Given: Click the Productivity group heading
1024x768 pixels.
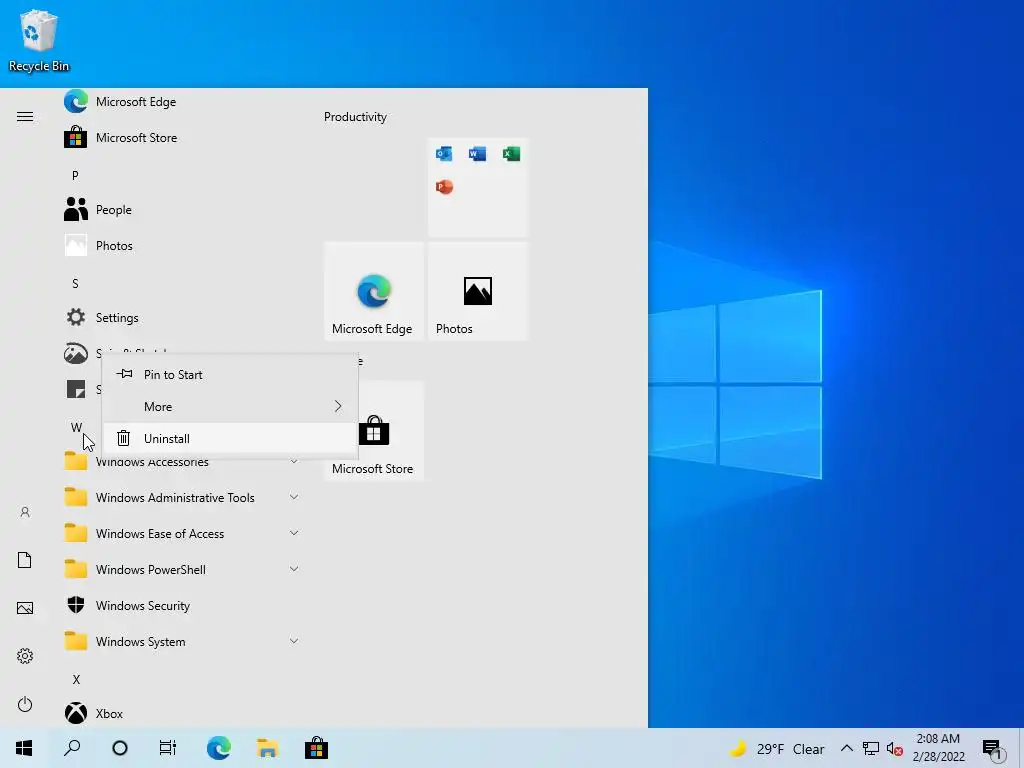Looking at the screenshot, I should [x=355, y=117].
